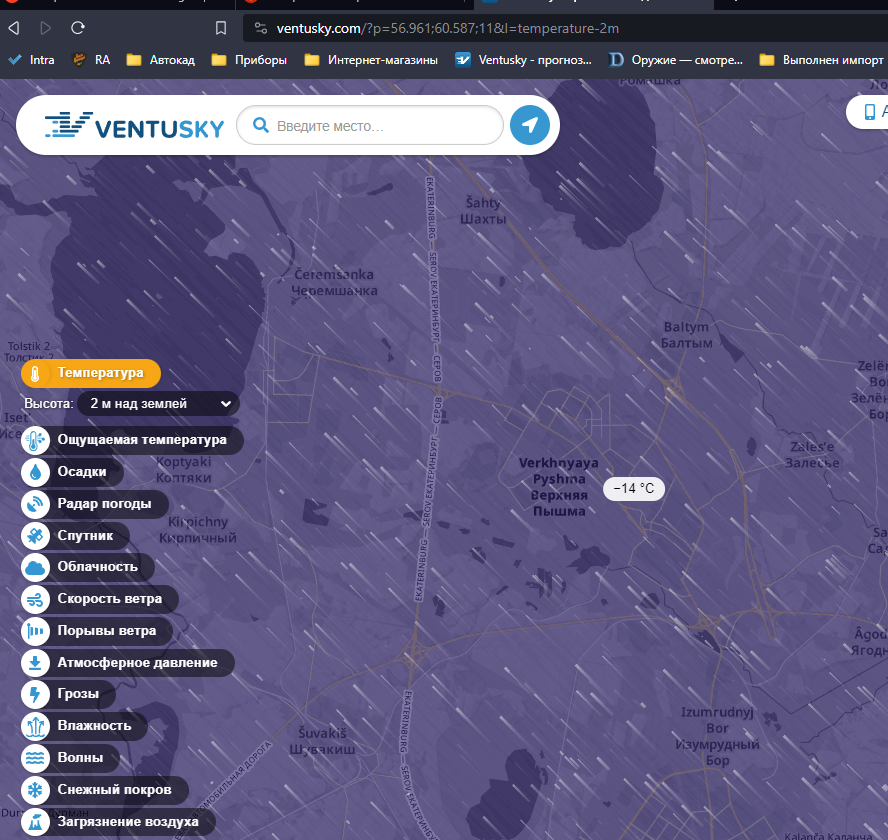This screenshot has height=840, width=888.
Task: Click the browser forward arrow
Action: coord(46,28)
